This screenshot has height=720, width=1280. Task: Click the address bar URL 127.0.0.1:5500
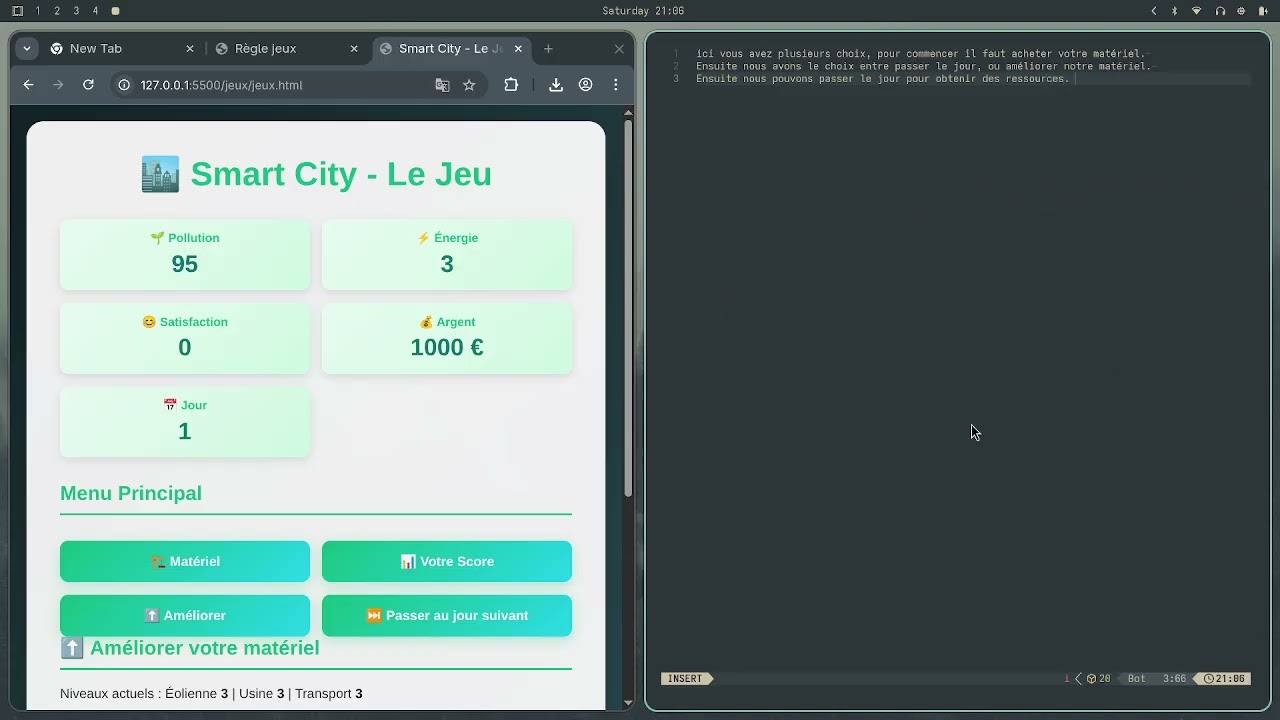pos(221,85)
